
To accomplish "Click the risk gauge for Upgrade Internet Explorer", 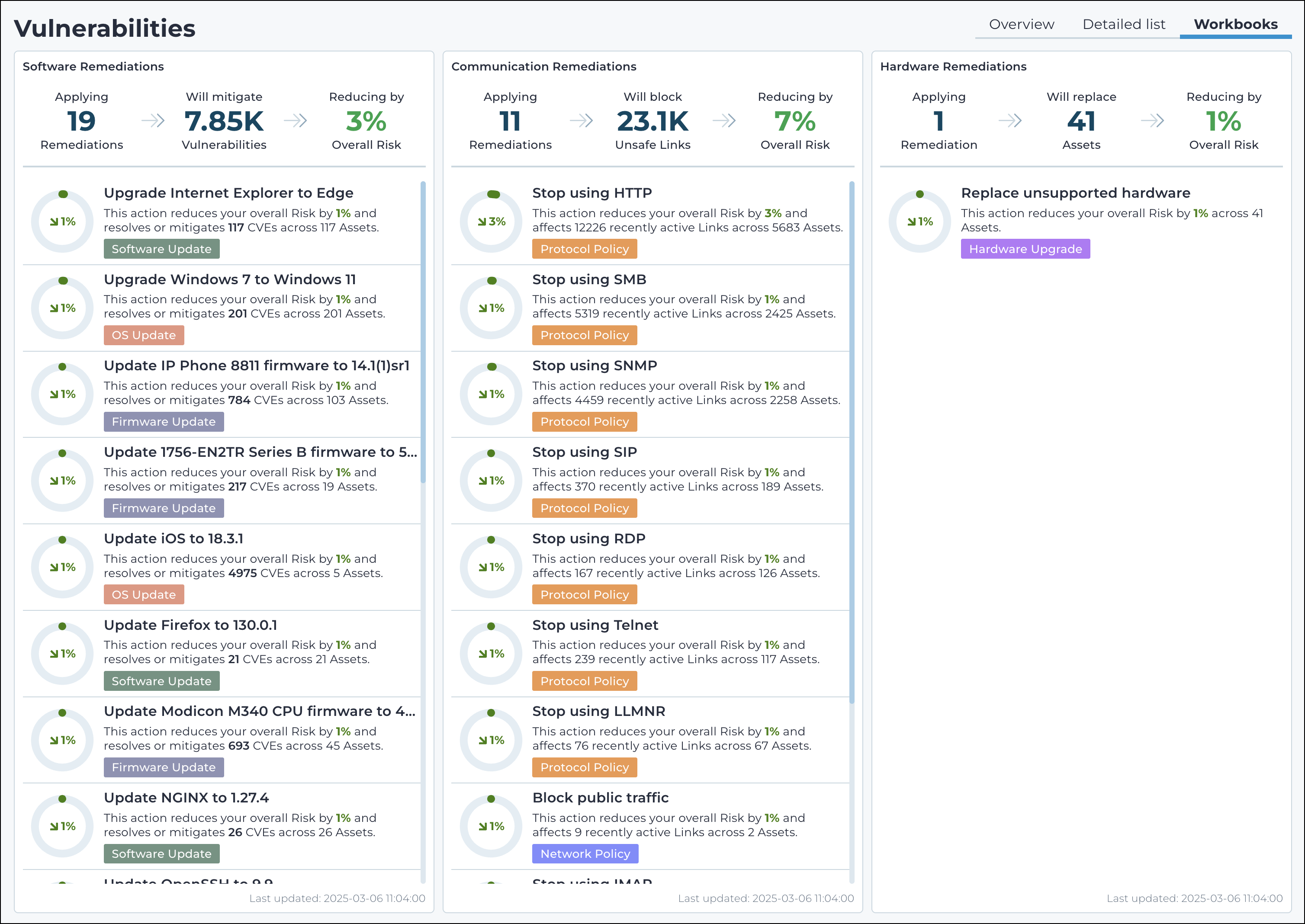I will click(63, 221).
